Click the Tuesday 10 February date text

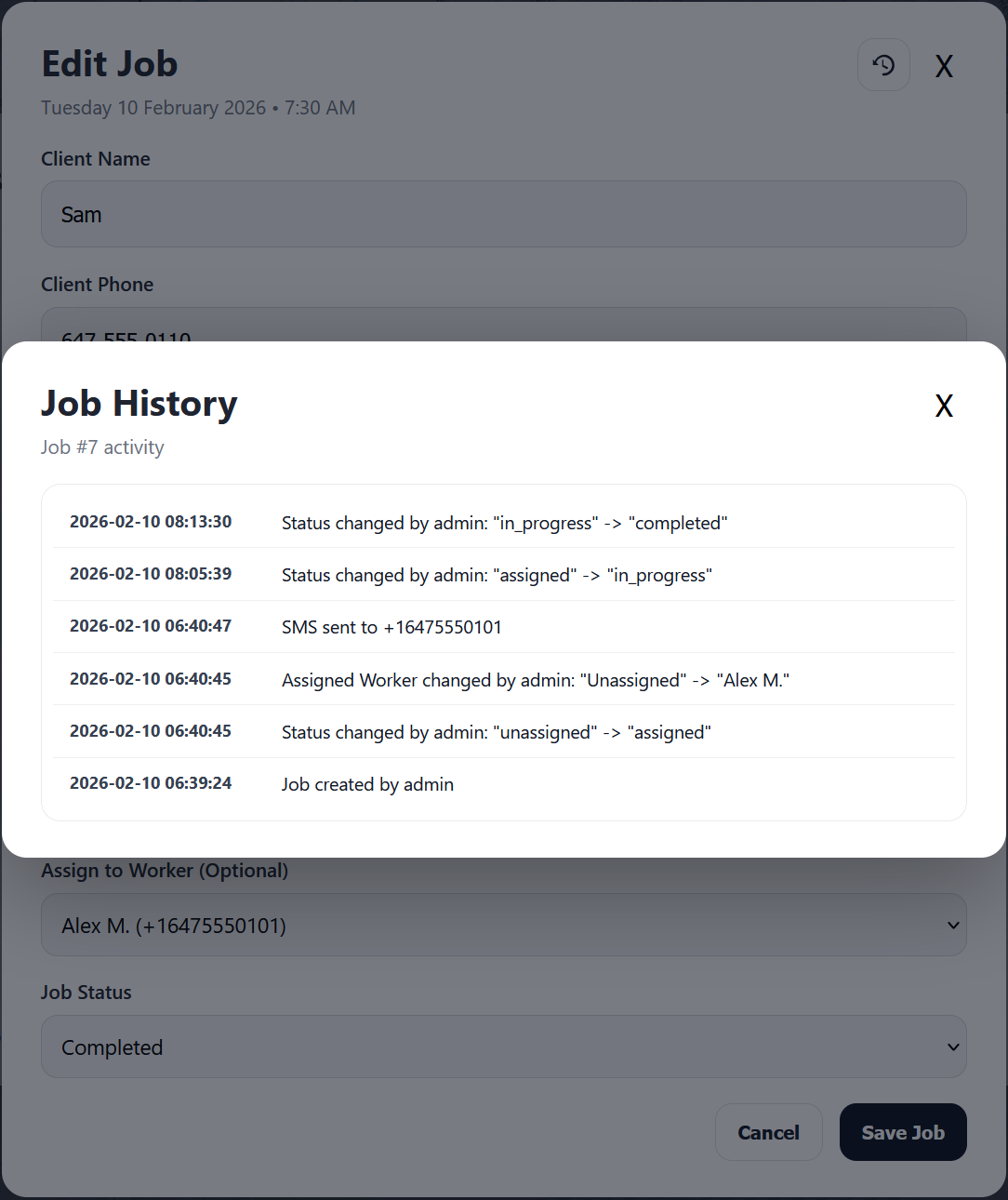[x=198, y=107]
